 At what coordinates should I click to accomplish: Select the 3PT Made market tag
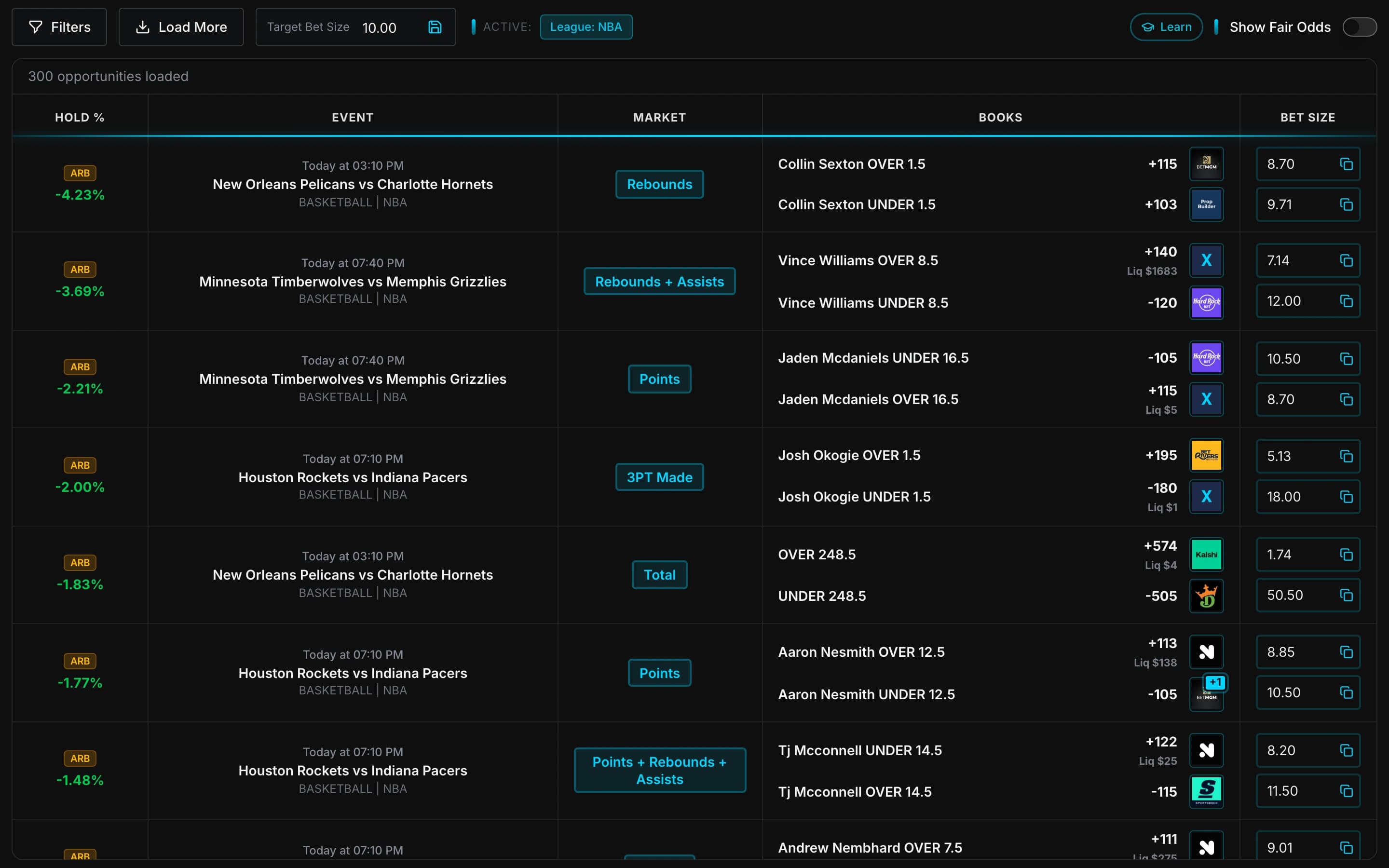[659, 477]
